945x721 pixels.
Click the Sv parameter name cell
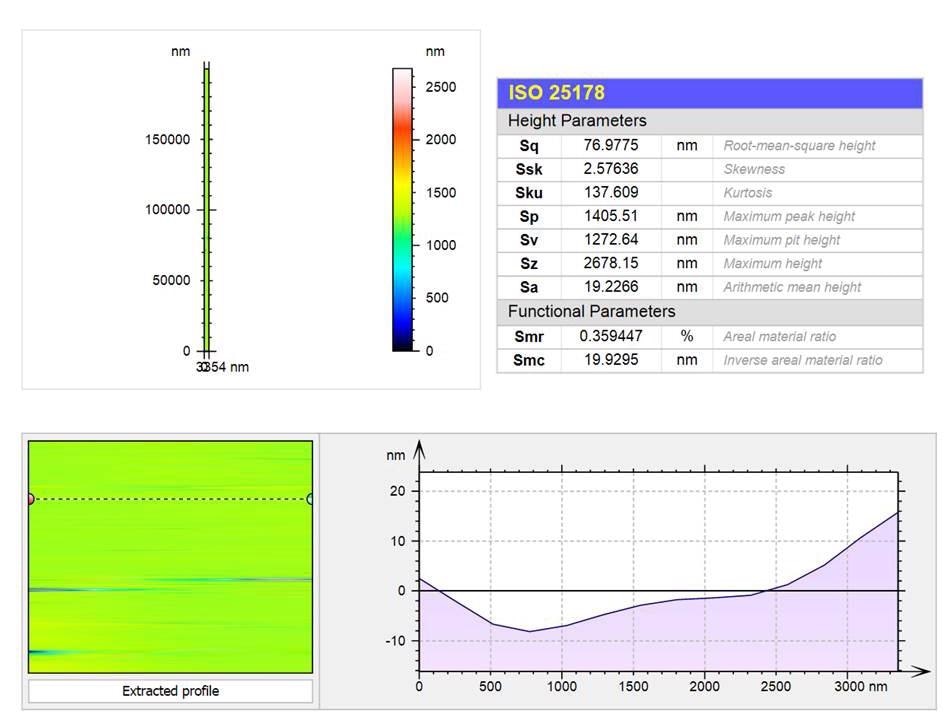click(x=529, y=240)
